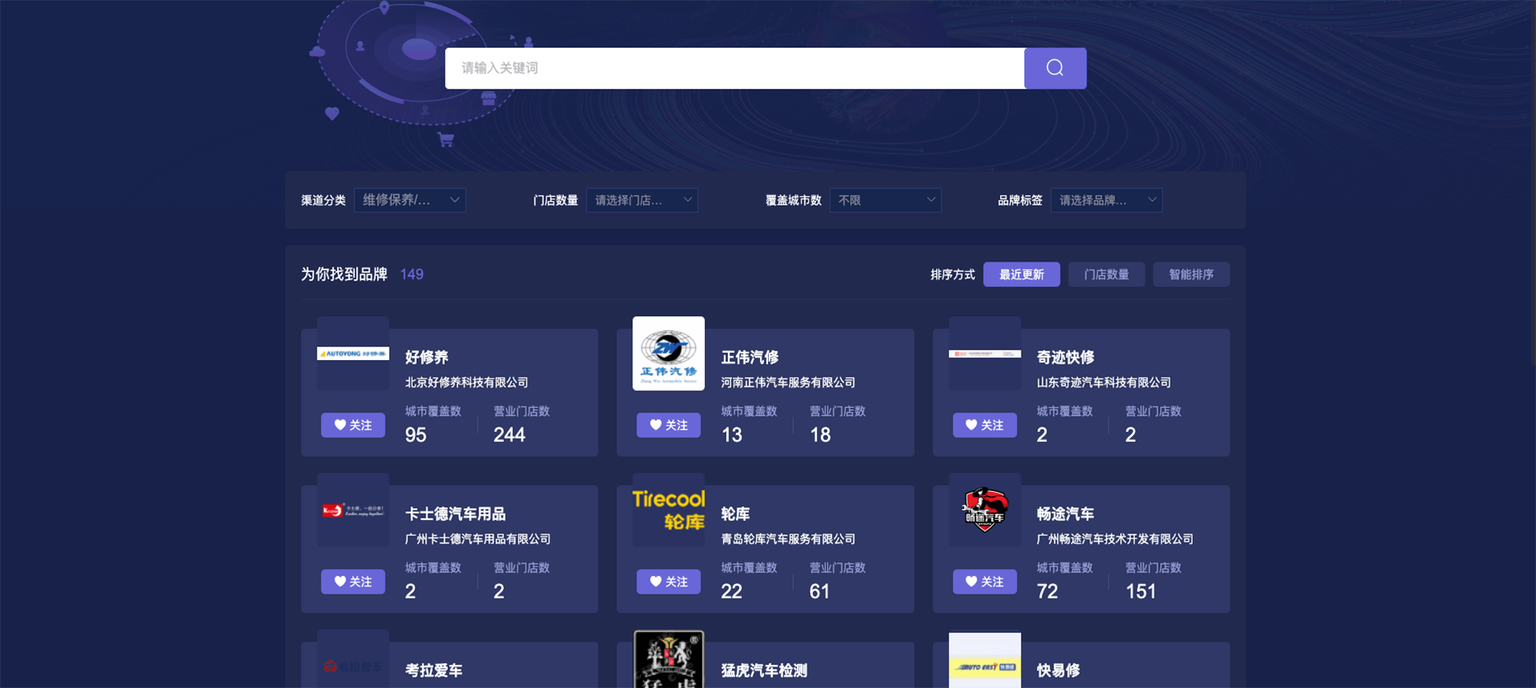Click company name 山东奇迹汽车科技有限公司
Viewport: 1536px width, 688px height.
pyautogui.click(x=1104, y=382)
